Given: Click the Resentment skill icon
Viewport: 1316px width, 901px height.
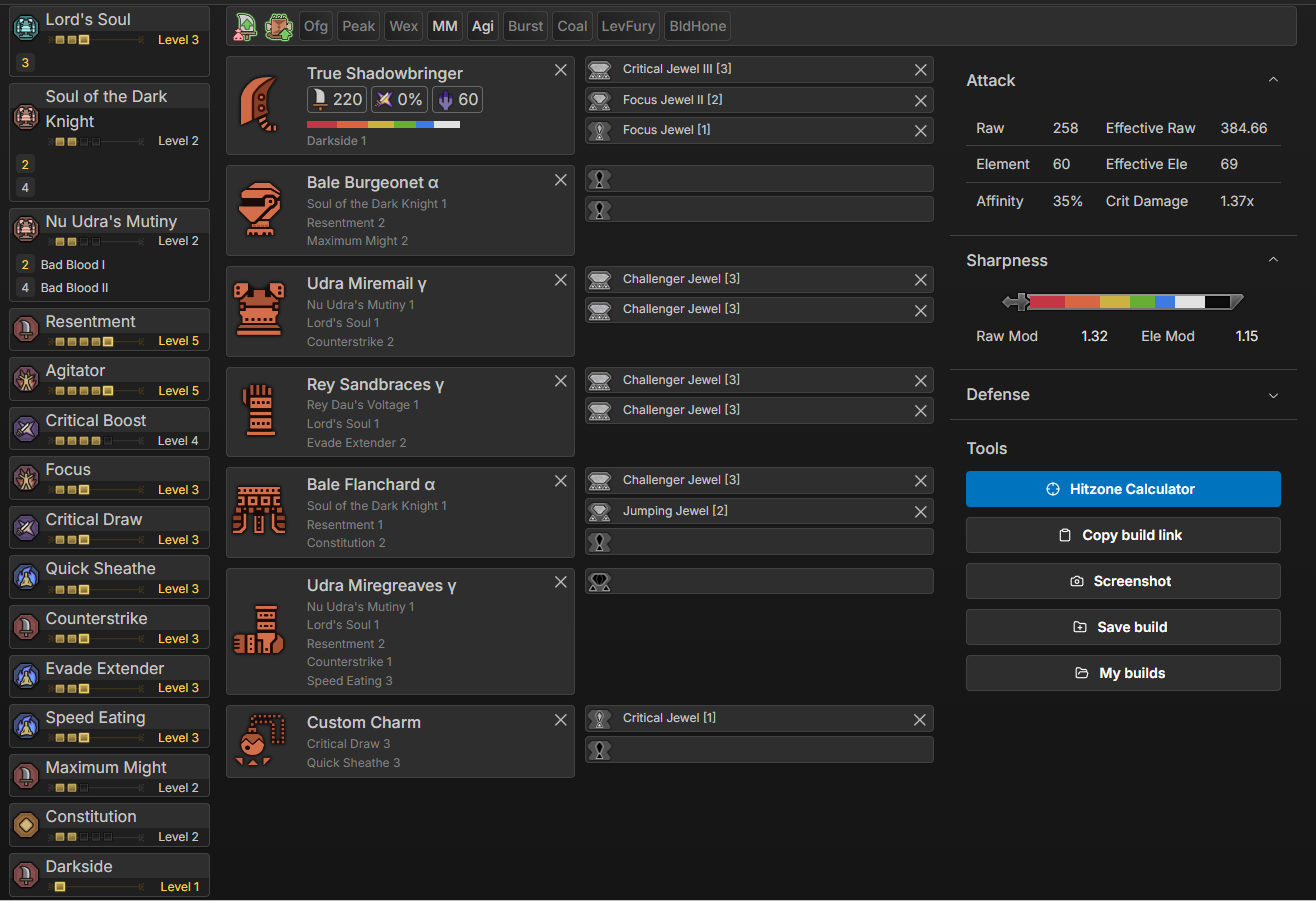Looking at the screenshot, I should tap(26, 329).
